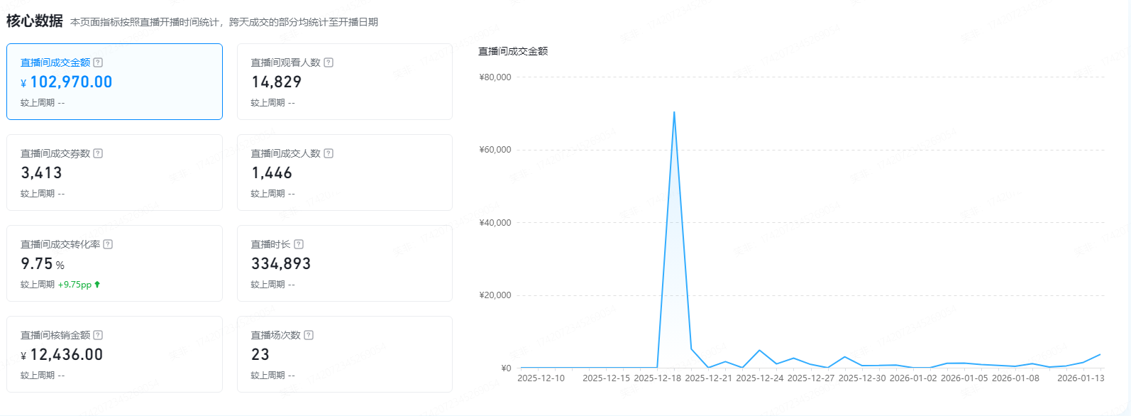
Task: Click the page description starting 本页面指标
Action: point(224,22)
